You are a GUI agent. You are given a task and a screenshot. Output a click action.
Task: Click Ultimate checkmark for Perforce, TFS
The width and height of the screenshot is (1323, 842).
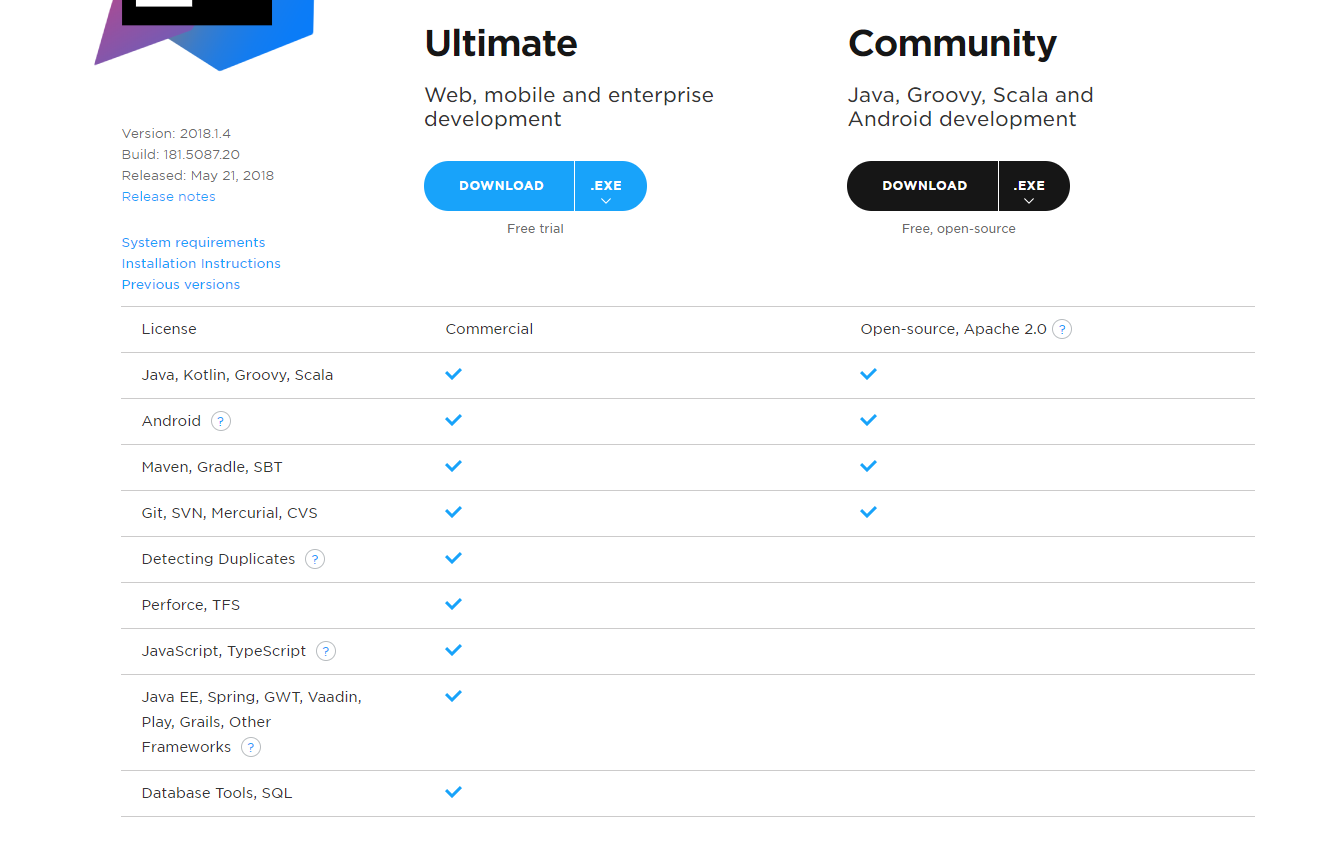coord(453,604)
